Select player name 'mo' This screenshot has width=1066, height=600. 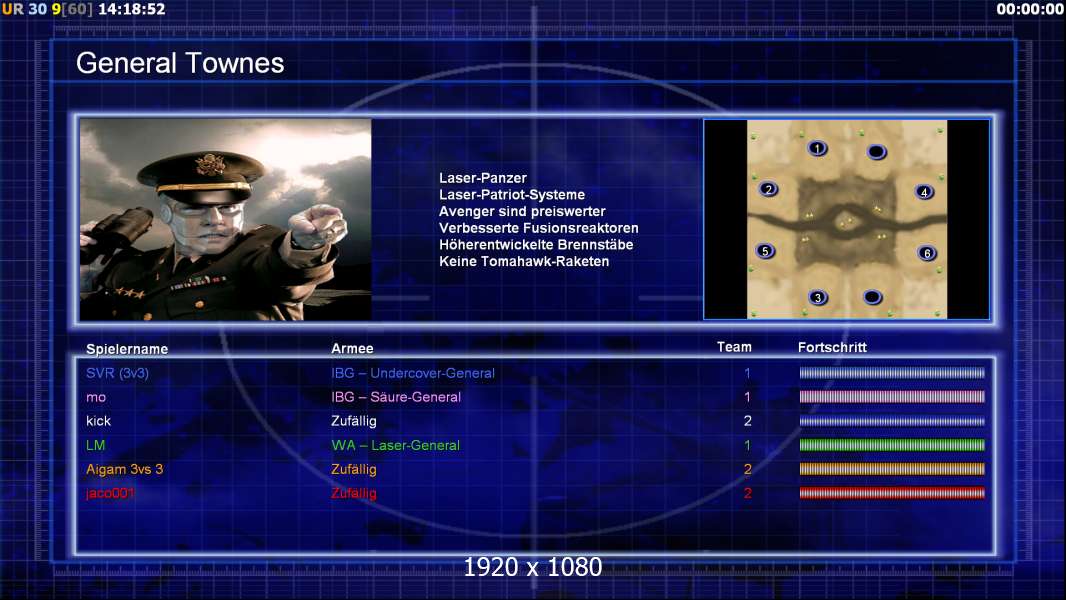pyautogui.click(x=96, y=397)
